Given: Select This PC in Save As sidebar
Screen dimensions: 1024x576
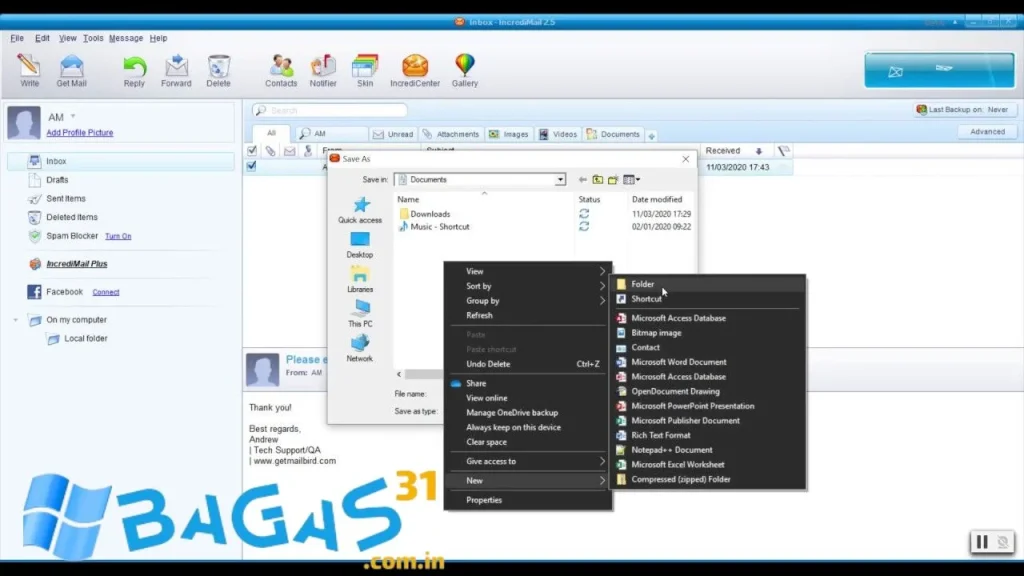Looking at the screenshot, I should pyautogui.click(x=360, y=314).
